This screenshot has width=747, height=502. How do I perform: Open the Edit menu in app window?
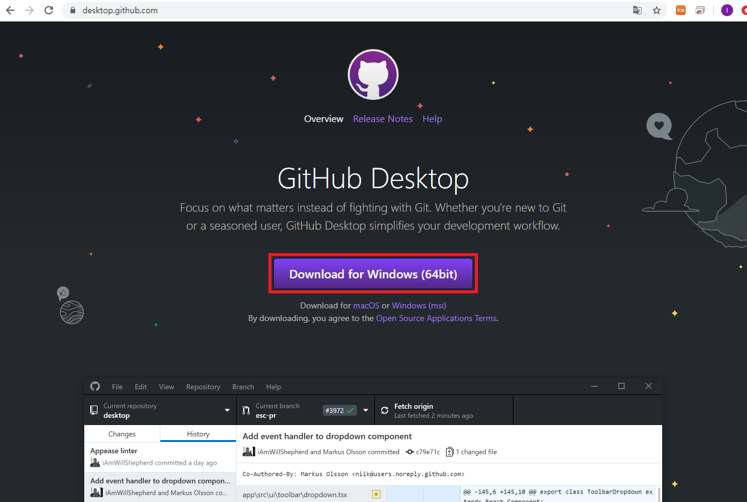point(141,387)
